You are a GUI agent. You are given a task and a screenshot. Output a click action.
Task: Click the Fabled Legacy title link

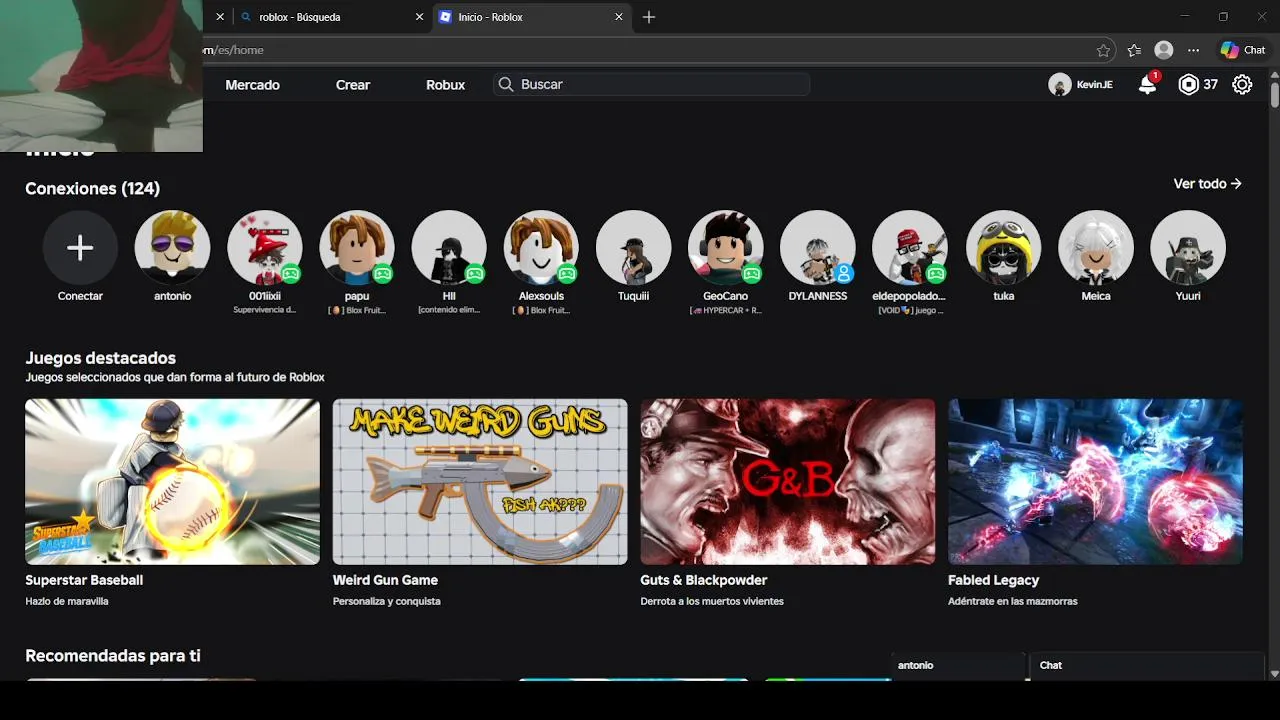993,580
